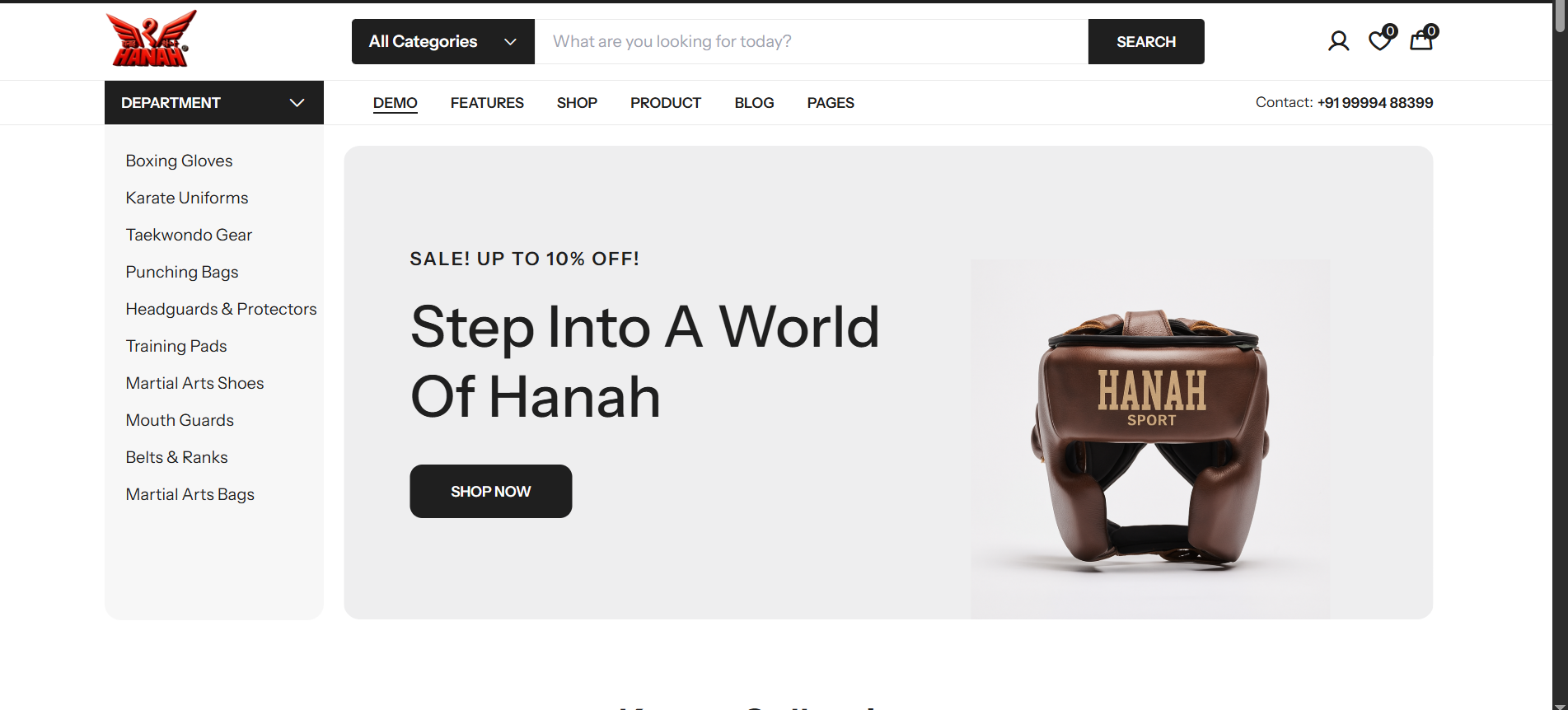Click the search input field
This screenshot has width=1568, height=710.
coord(812,41)
